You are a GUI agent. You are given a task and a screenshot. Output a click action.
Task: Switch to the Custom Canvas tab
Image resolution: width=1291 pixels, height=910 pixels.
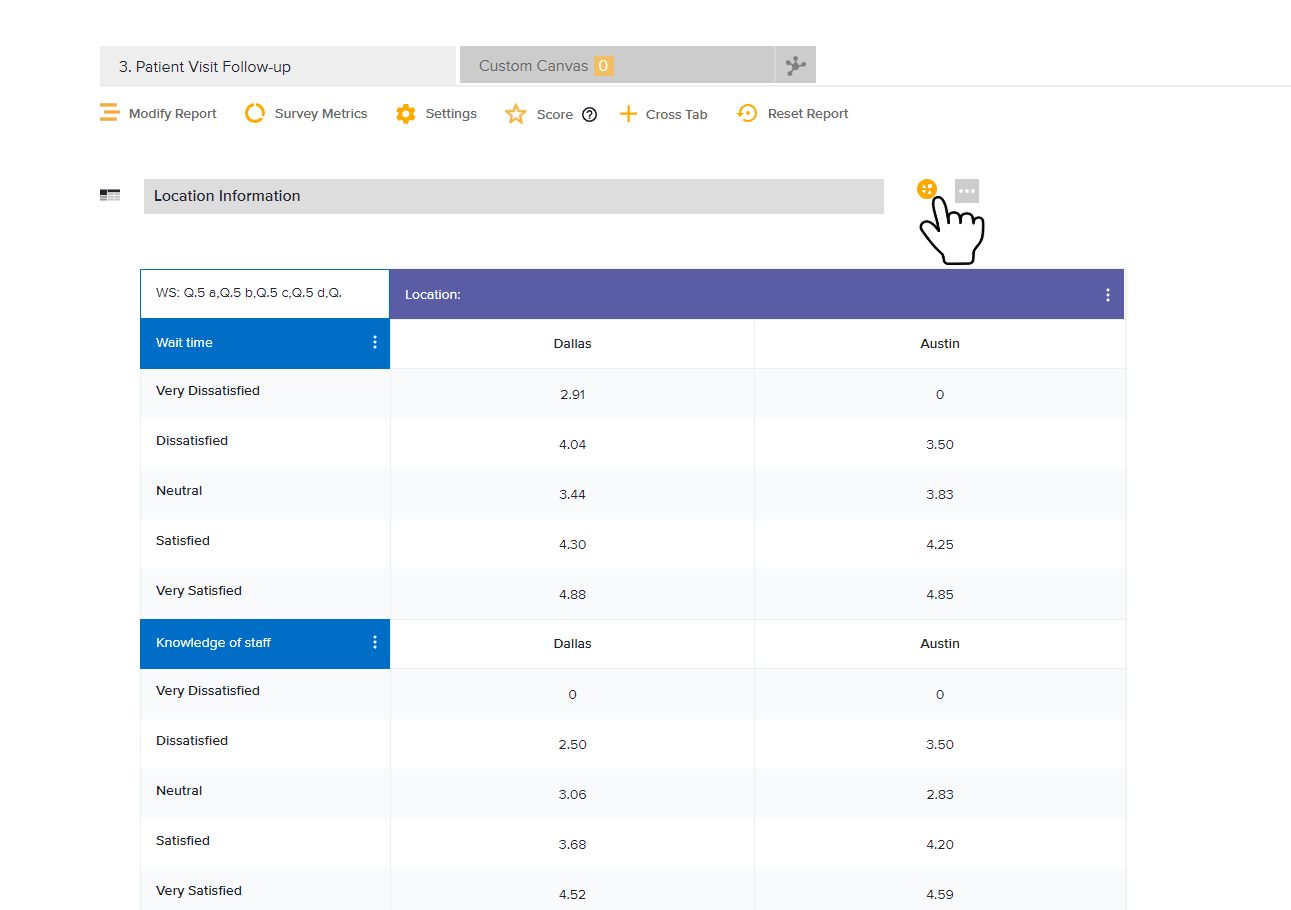pyautogui.click(x=533, y=66)
